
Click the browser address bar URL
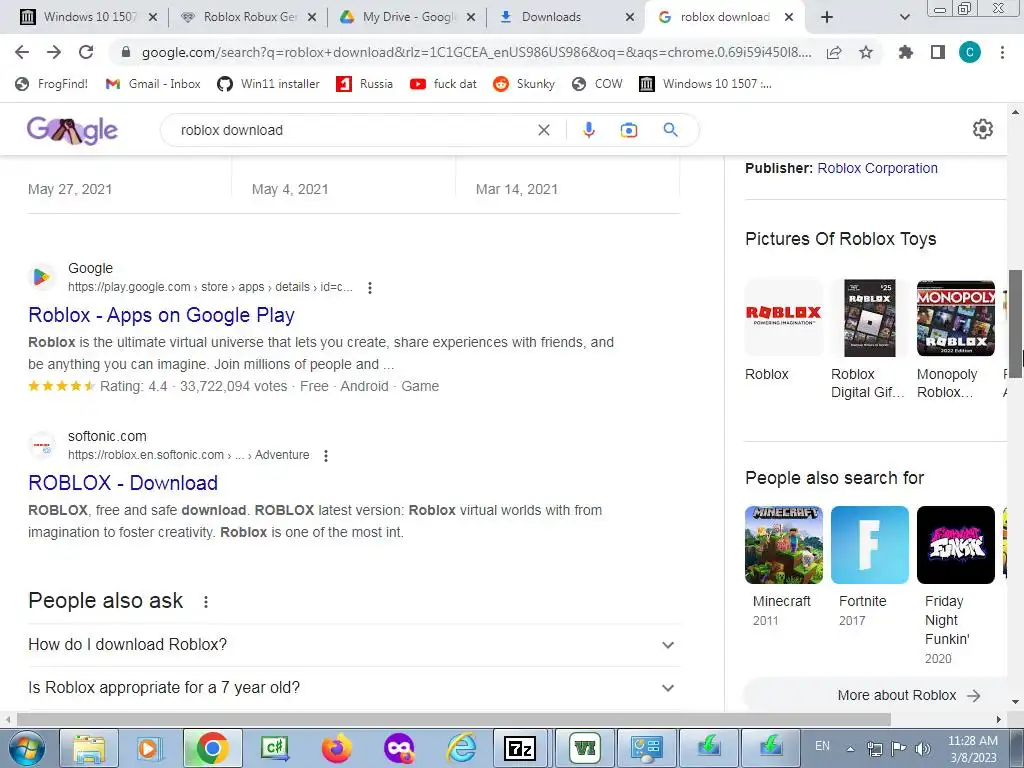coord(477,52)
